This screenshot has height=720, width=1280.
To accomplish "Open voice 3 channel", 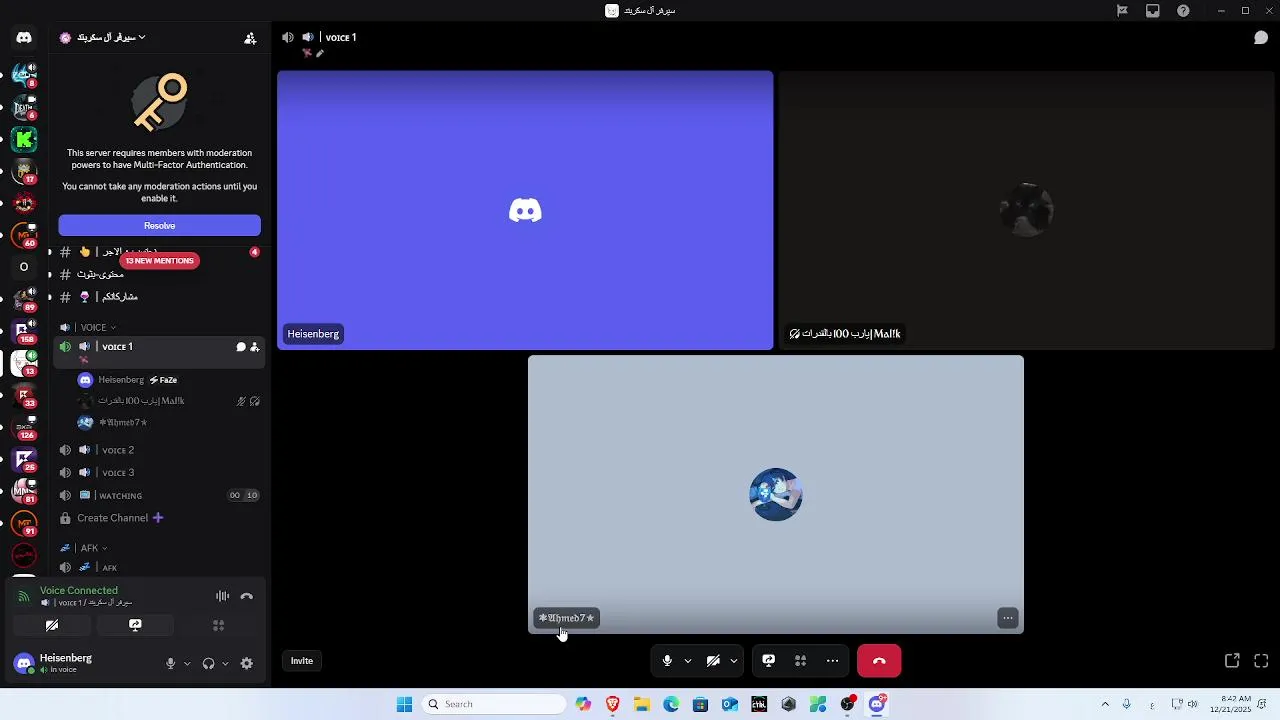I will (x=159, y=473).
